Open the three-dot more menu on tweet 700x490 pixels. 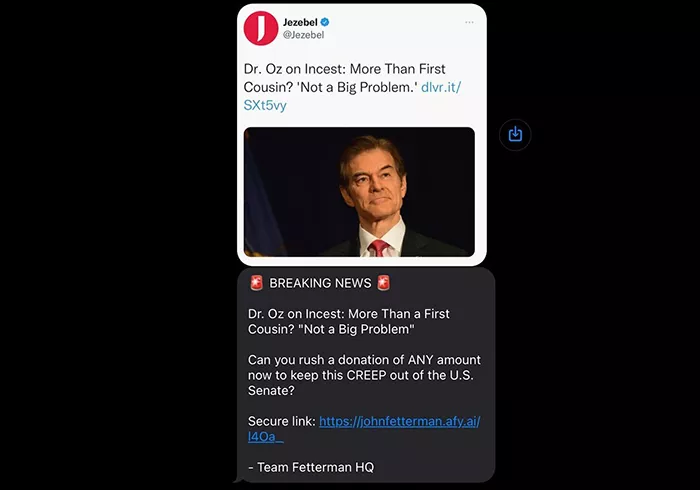pyautogui.click(x=469, y=22)
